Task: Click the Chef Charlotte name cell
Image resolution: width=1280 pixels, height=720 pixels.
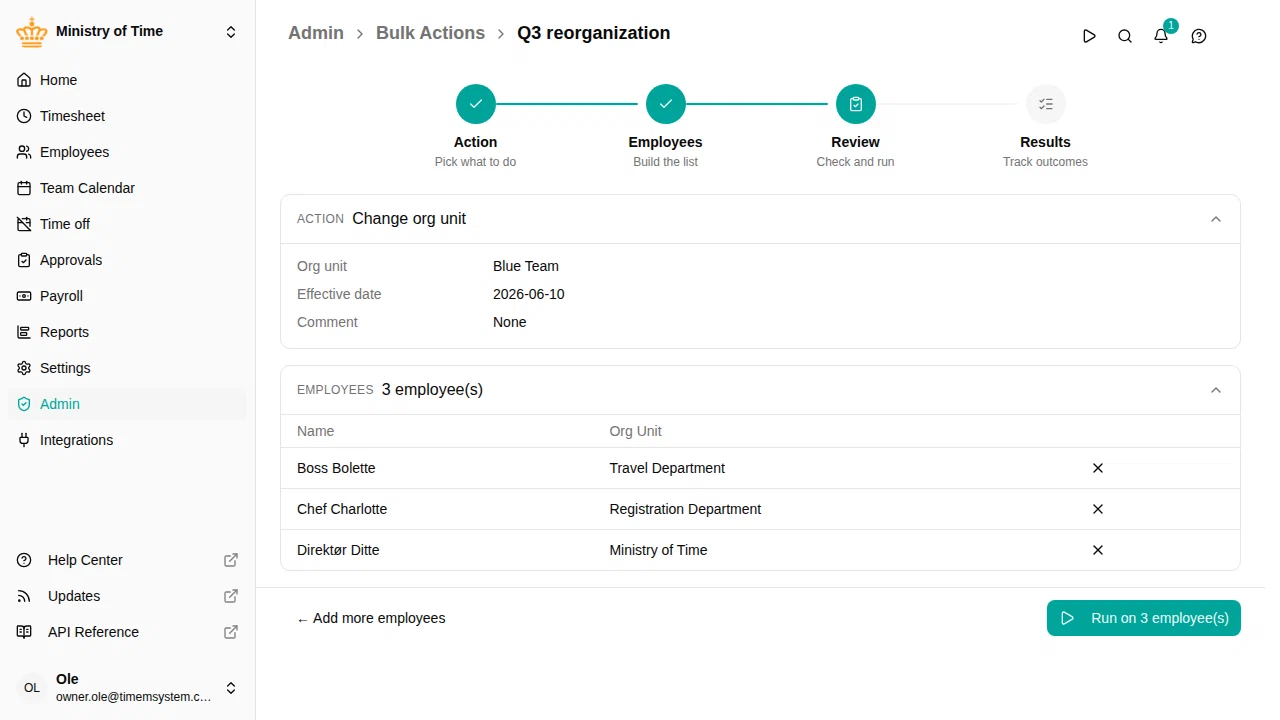Action: point(342,509)
